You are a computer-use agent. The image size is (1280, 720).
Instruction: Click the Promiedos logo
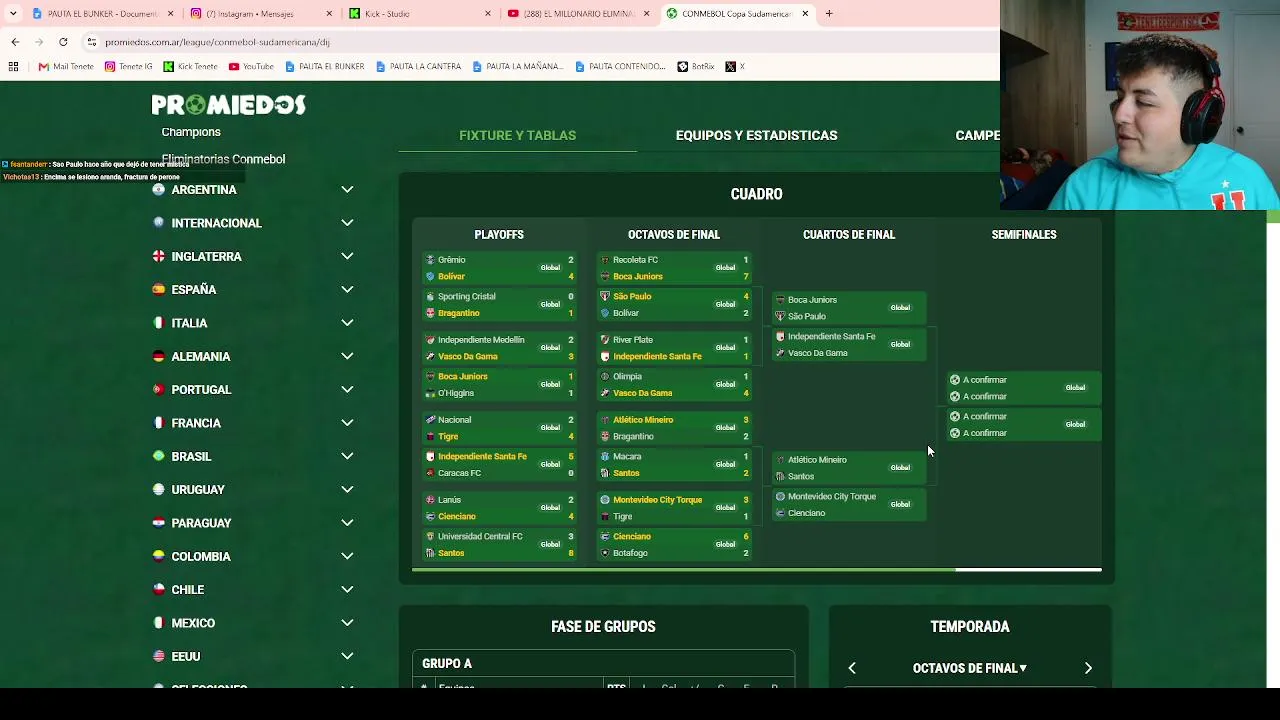(228, 105)
